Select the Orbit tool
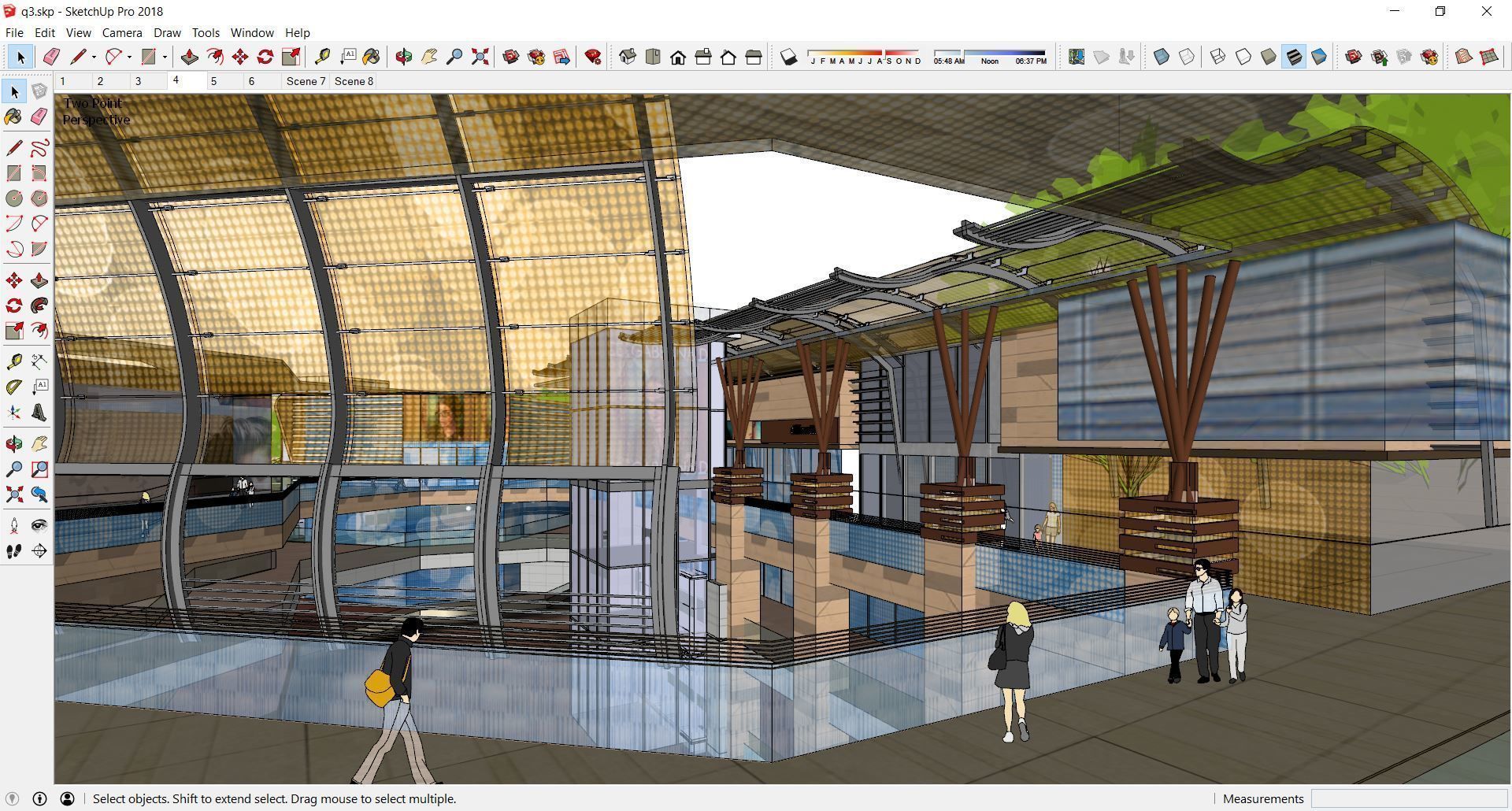Screen dimensions: 1512x811 pos(403,56)
